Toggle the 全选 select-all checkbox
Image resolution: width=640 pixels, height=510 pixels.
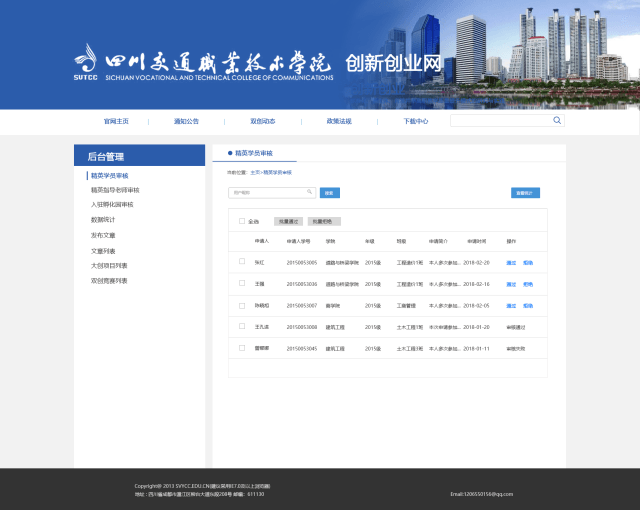241,221
